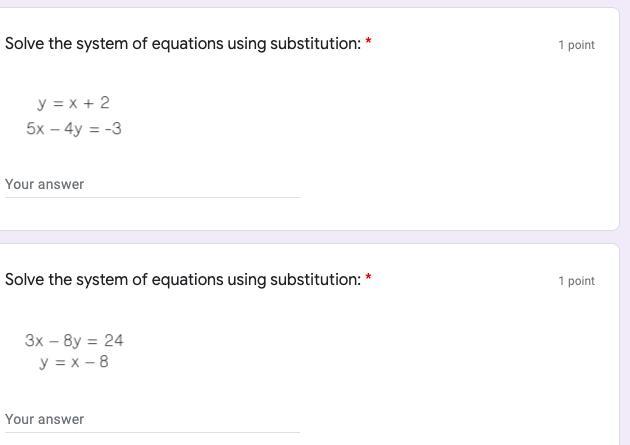Click the answer field under the 3x − 8y = 24 system
The height and width of the screenshot is (445, 630).
152,420
